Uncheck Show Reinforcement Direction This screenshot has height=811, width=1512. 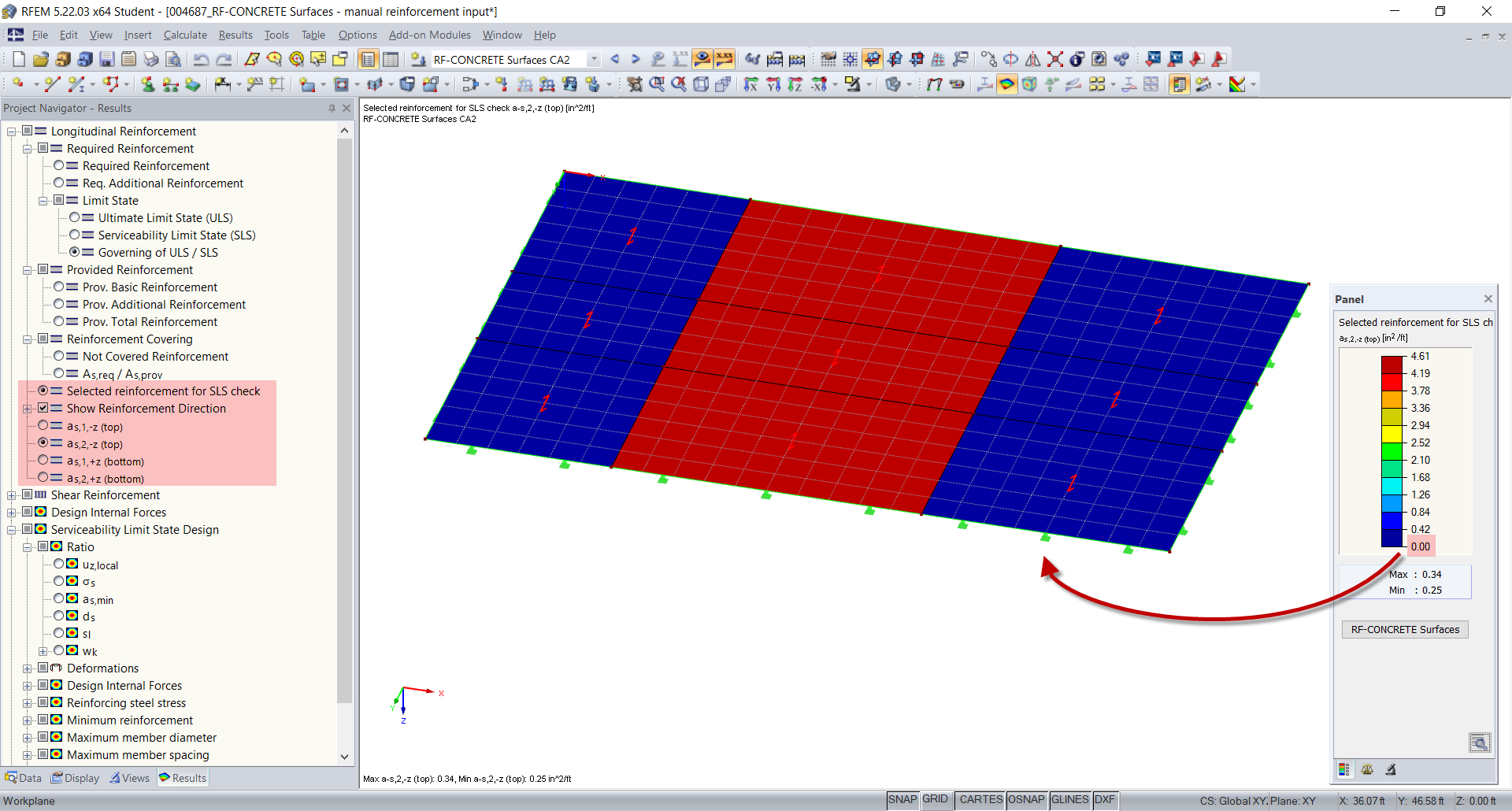pos(44,408)
